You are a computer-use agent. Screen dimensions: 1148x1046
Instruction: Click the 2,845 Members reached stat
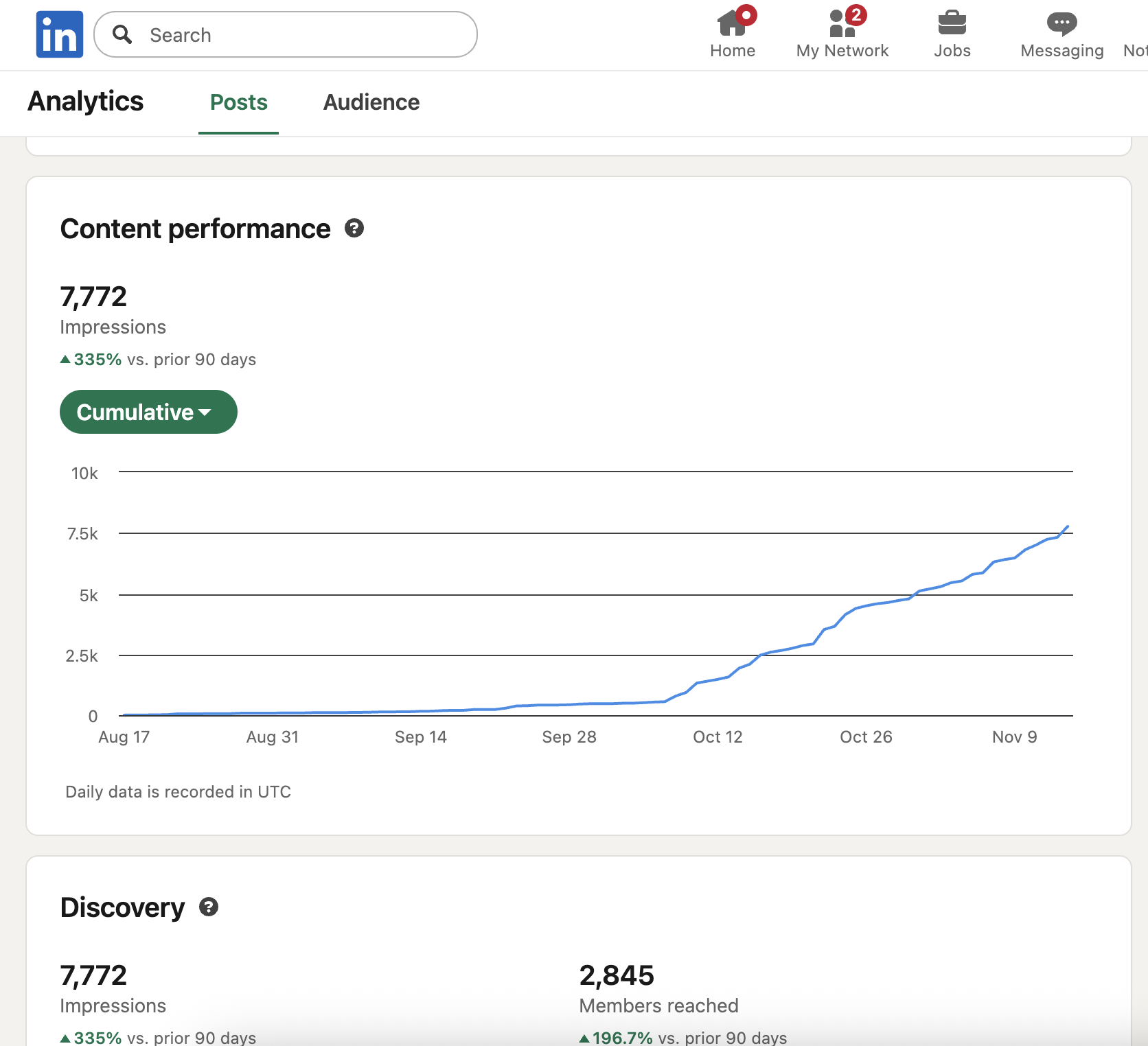pos(617,975)
